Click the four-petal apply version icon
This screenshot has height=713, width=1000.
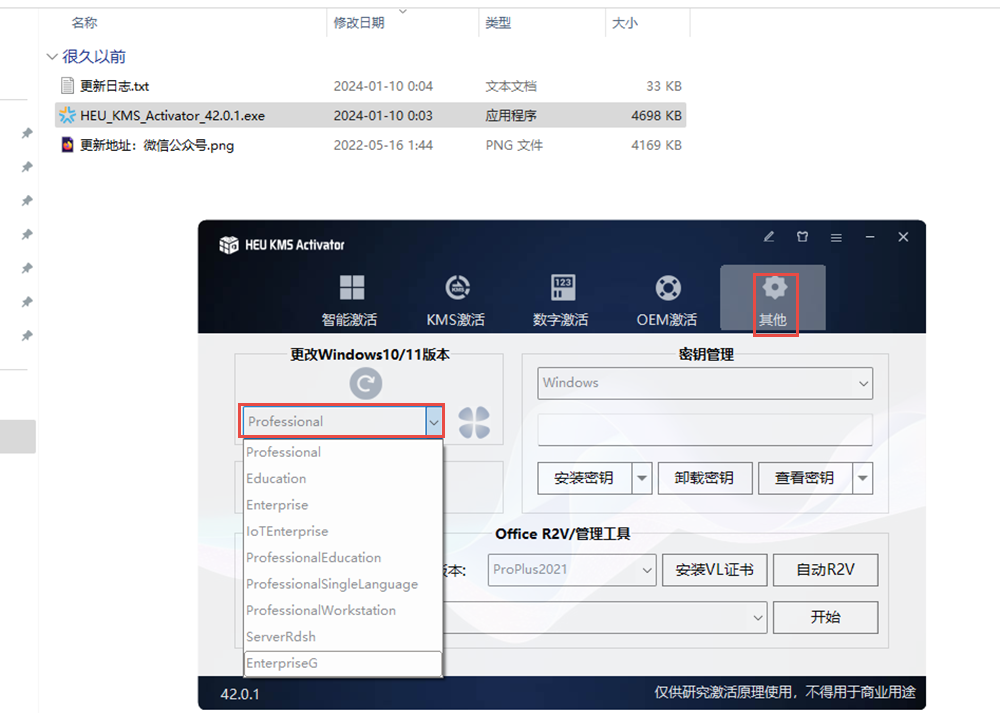click(474, 422)
